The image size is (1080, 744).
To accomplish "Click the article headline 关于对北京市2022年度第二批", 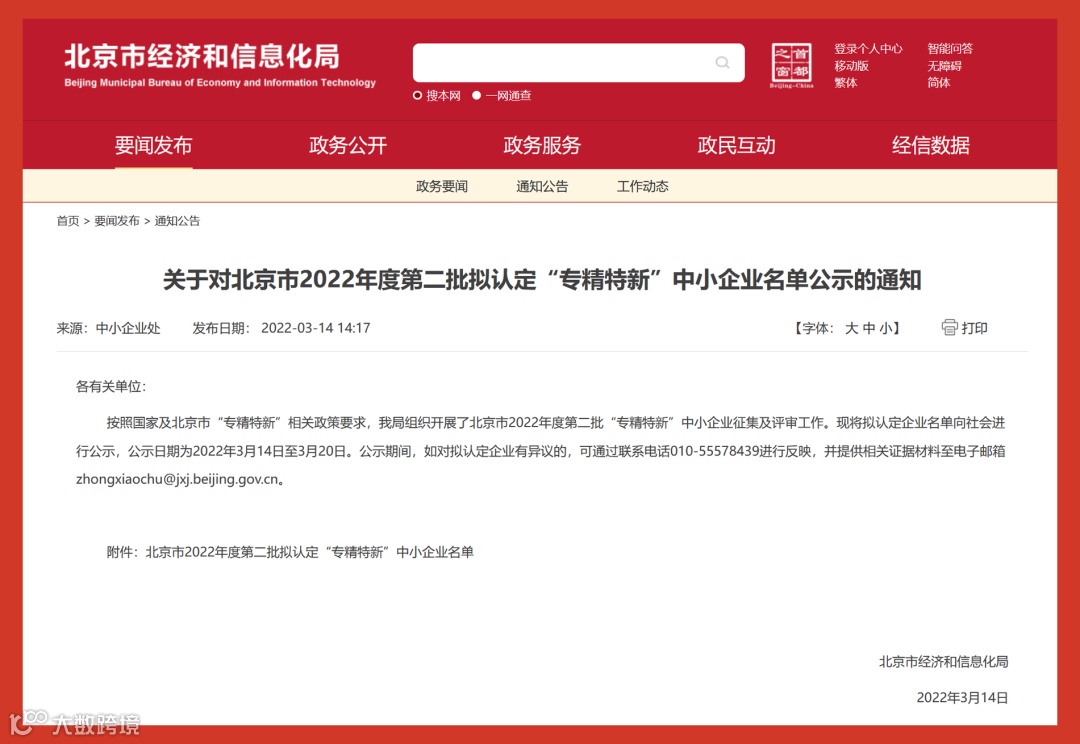I will 542,280.
